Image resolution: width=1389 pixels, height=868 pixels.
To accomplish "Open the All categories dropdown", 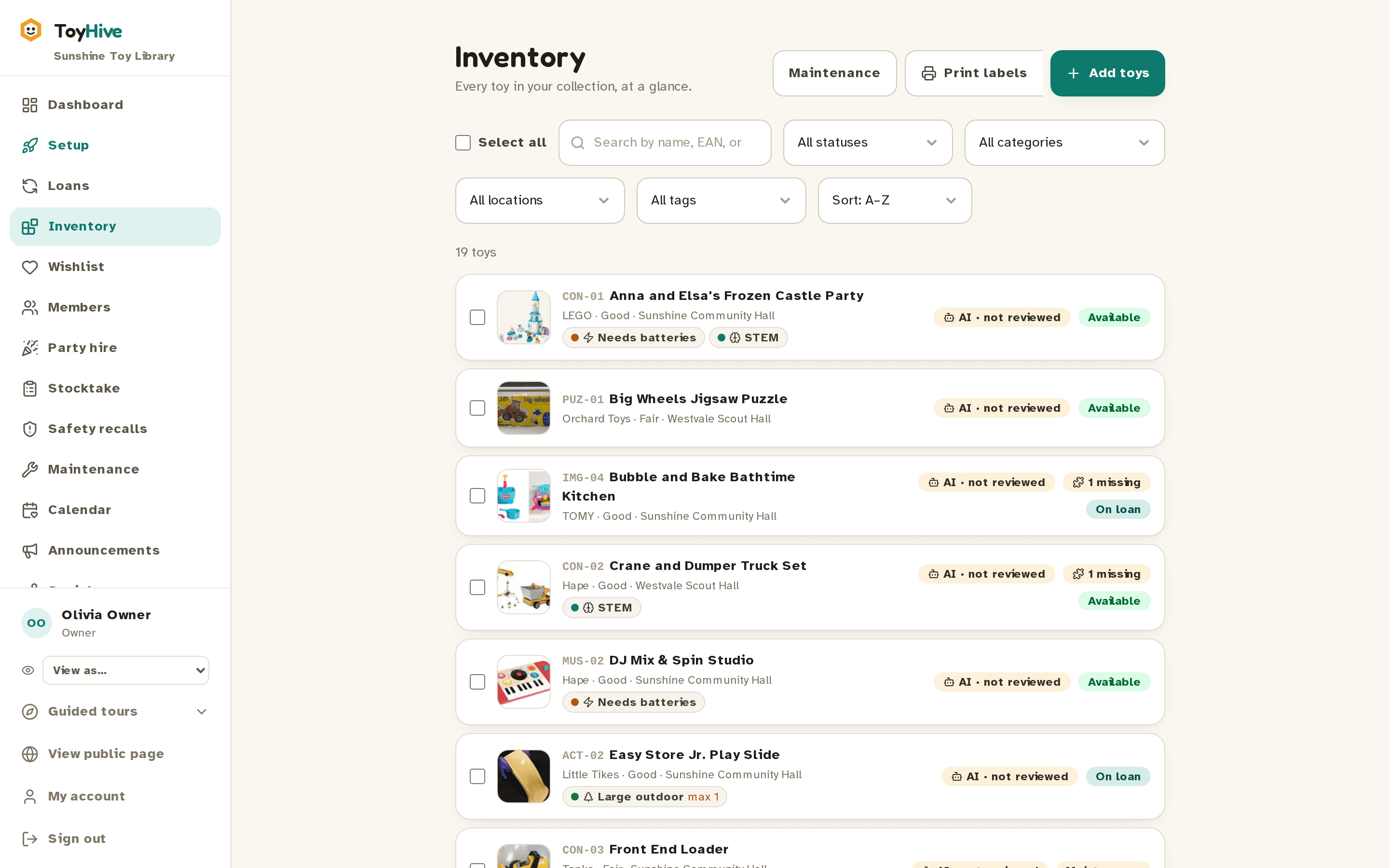I will pos(1064,143).
